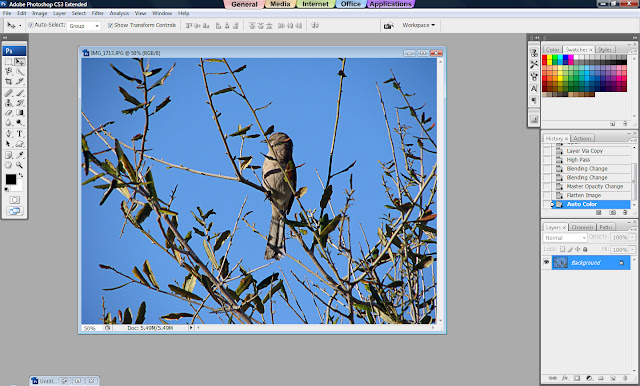Collapse right panel dock arrows
The image size is (640, 386).
point(635,38)
